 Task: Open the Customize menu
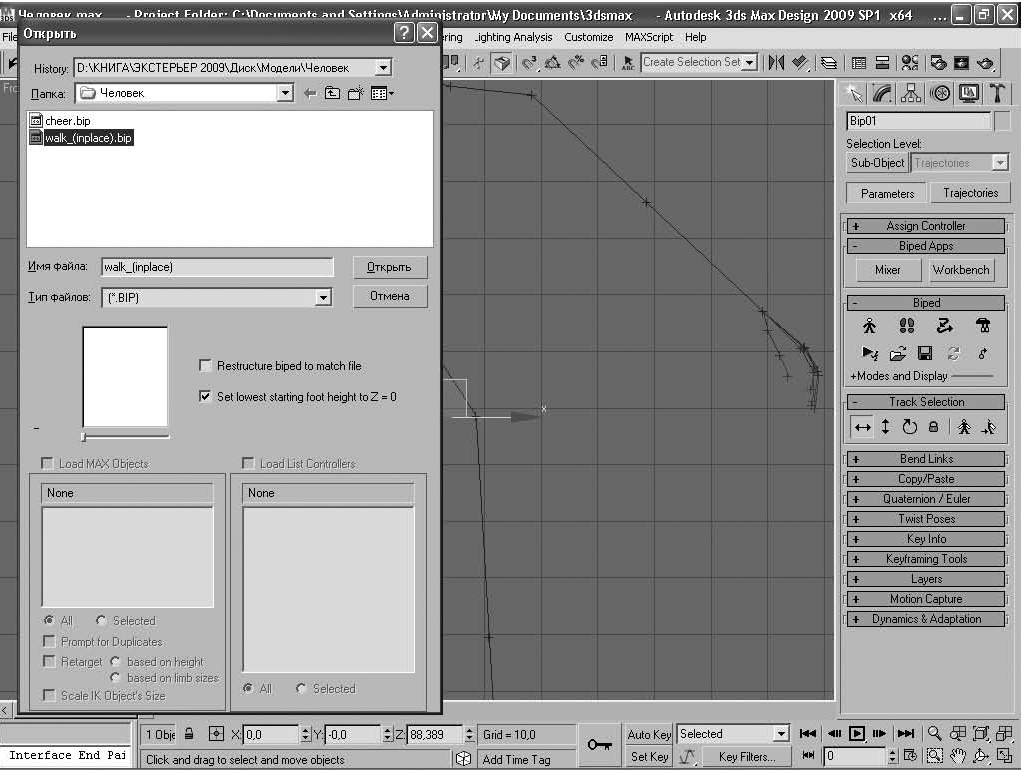coord(588,37)
